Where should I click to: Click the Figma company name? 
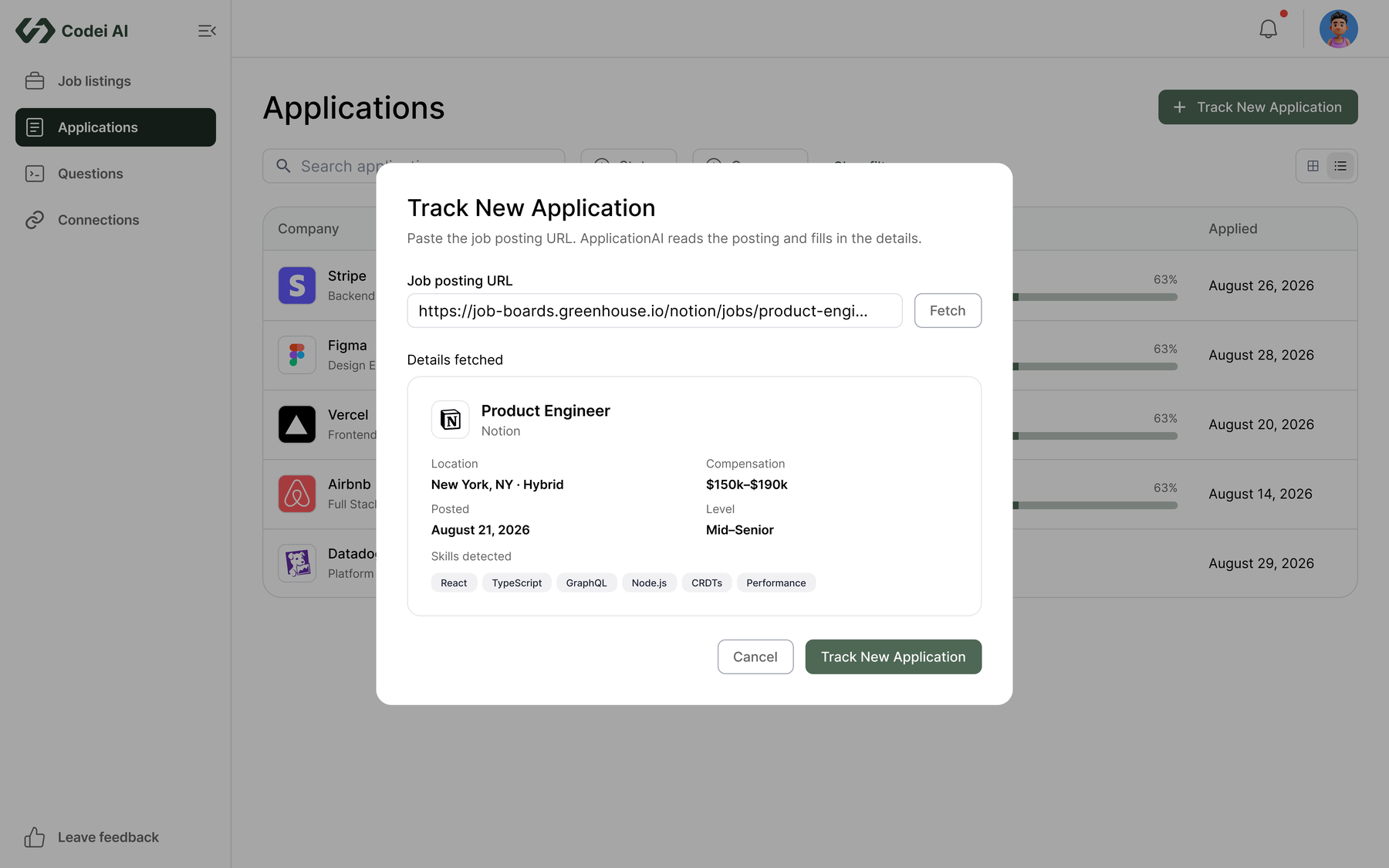pyautogui.click(x=347, y=345)
